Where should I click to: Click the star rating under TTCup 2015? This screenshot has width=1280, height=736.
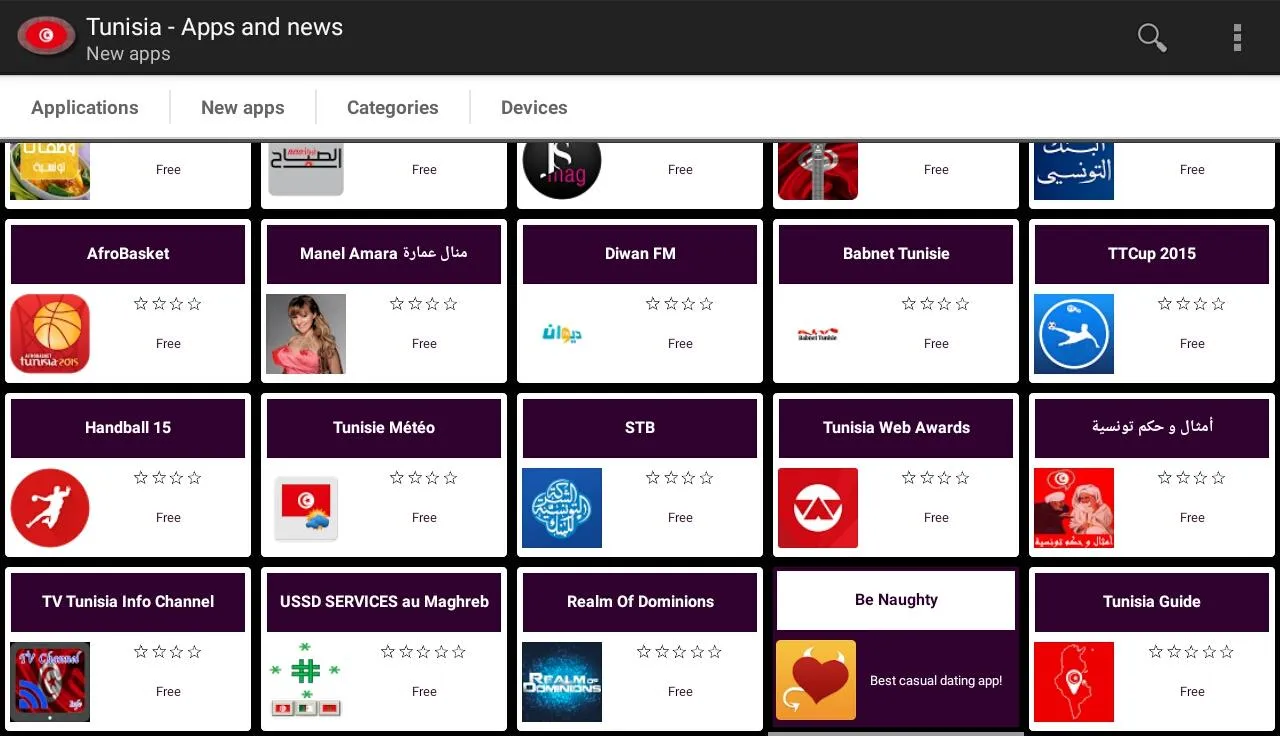(1191, 304)
